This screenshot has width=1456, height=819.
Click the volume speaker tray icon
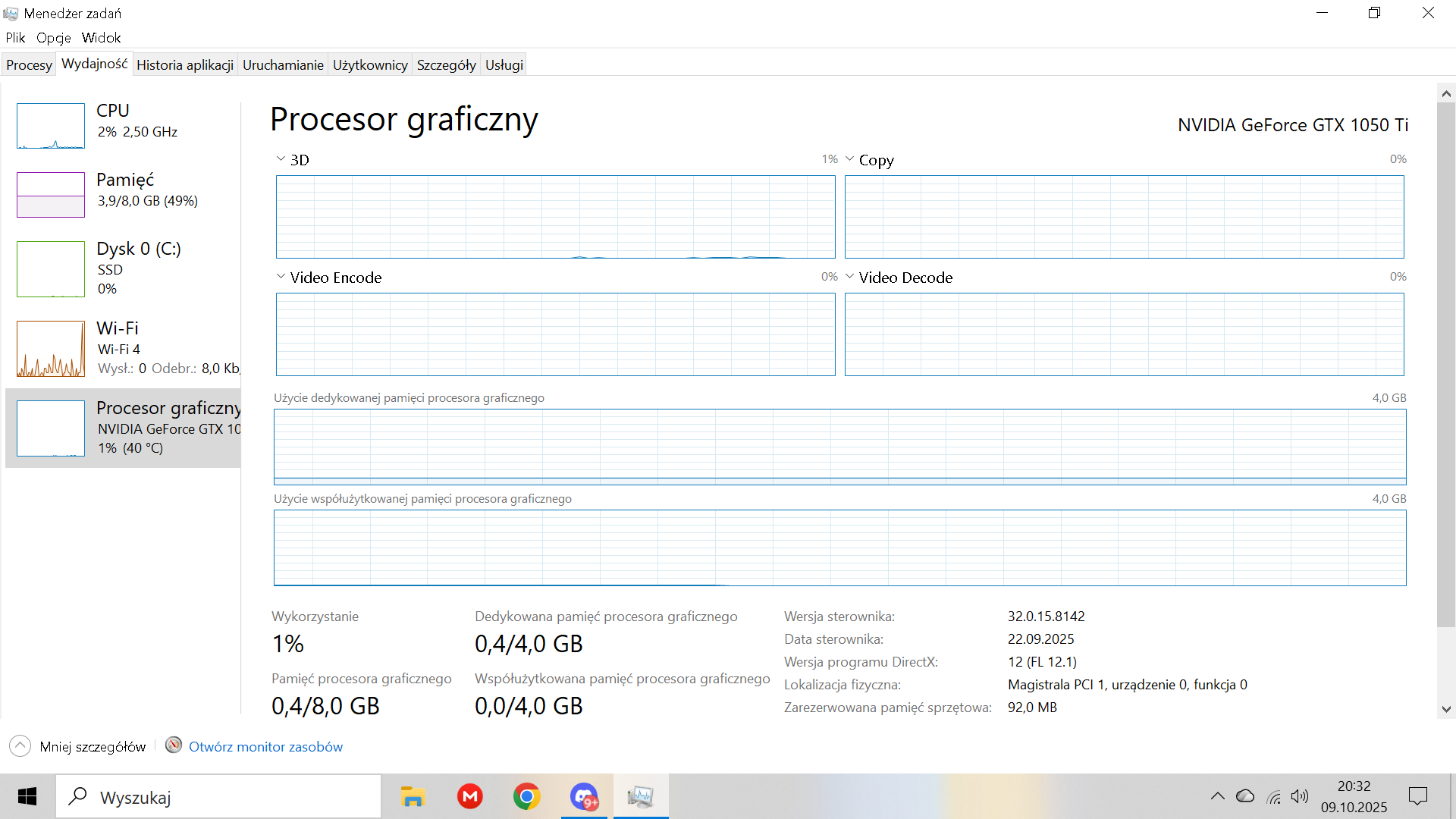pos(1299,796)
